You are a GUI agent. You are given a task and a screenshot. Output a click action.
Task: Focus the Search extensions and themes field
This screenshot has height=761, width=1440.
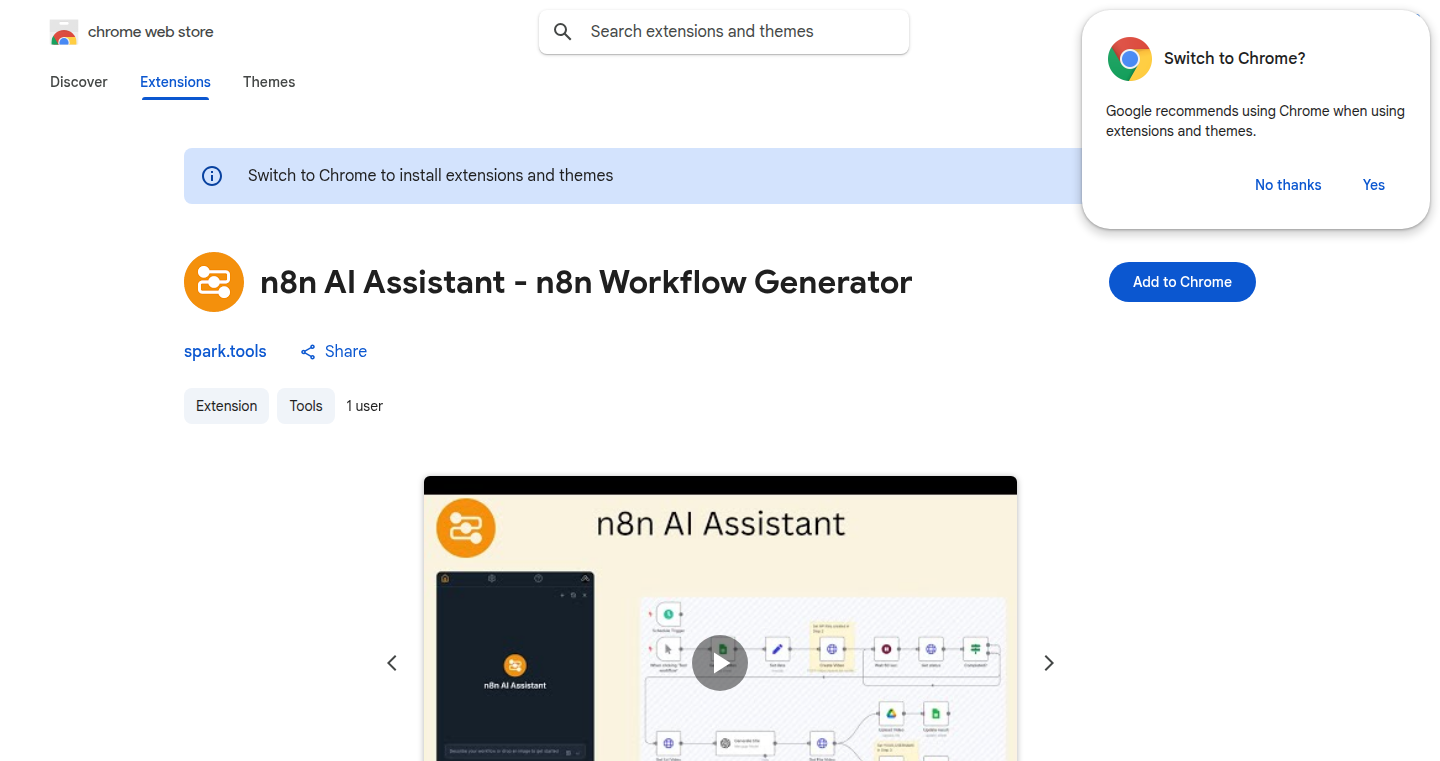click(724, 32)
